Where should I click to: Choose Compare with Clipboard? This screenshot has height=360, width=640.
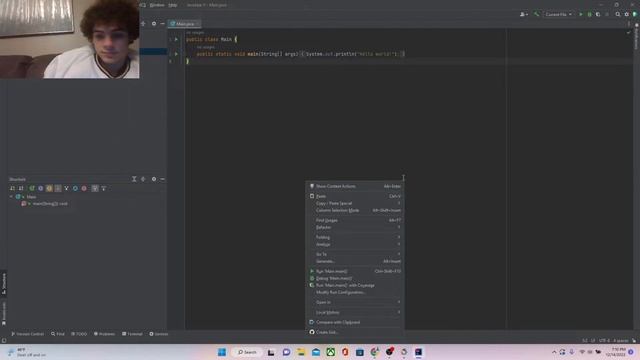tap(355, 322)
